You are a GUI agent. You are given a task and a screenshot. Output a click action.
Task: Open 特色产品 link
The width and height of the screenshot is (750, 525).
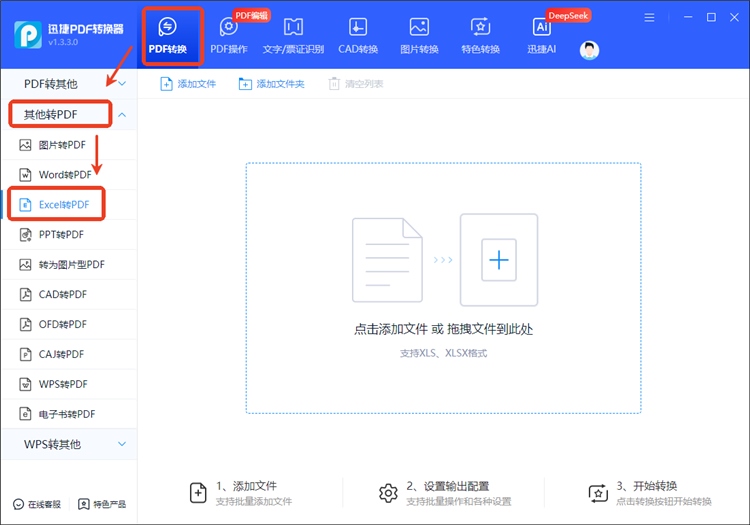coord(102,504)
